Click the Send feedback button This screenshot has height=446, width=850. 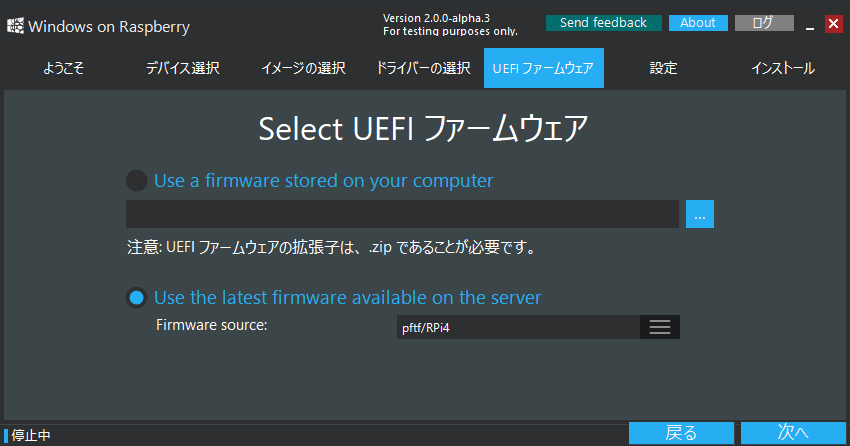click(x=603, y=23)
